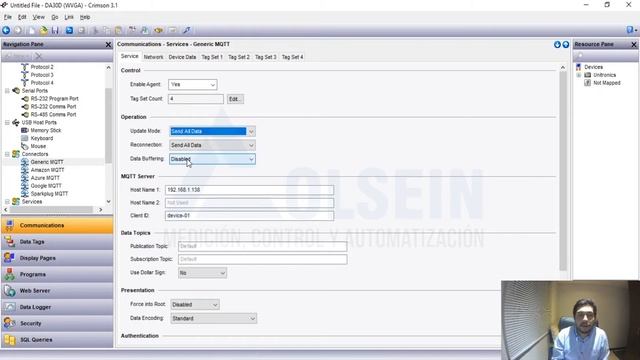Select Amazon MQTT connector
Screen dimensions: 640x360
(47, 170)
